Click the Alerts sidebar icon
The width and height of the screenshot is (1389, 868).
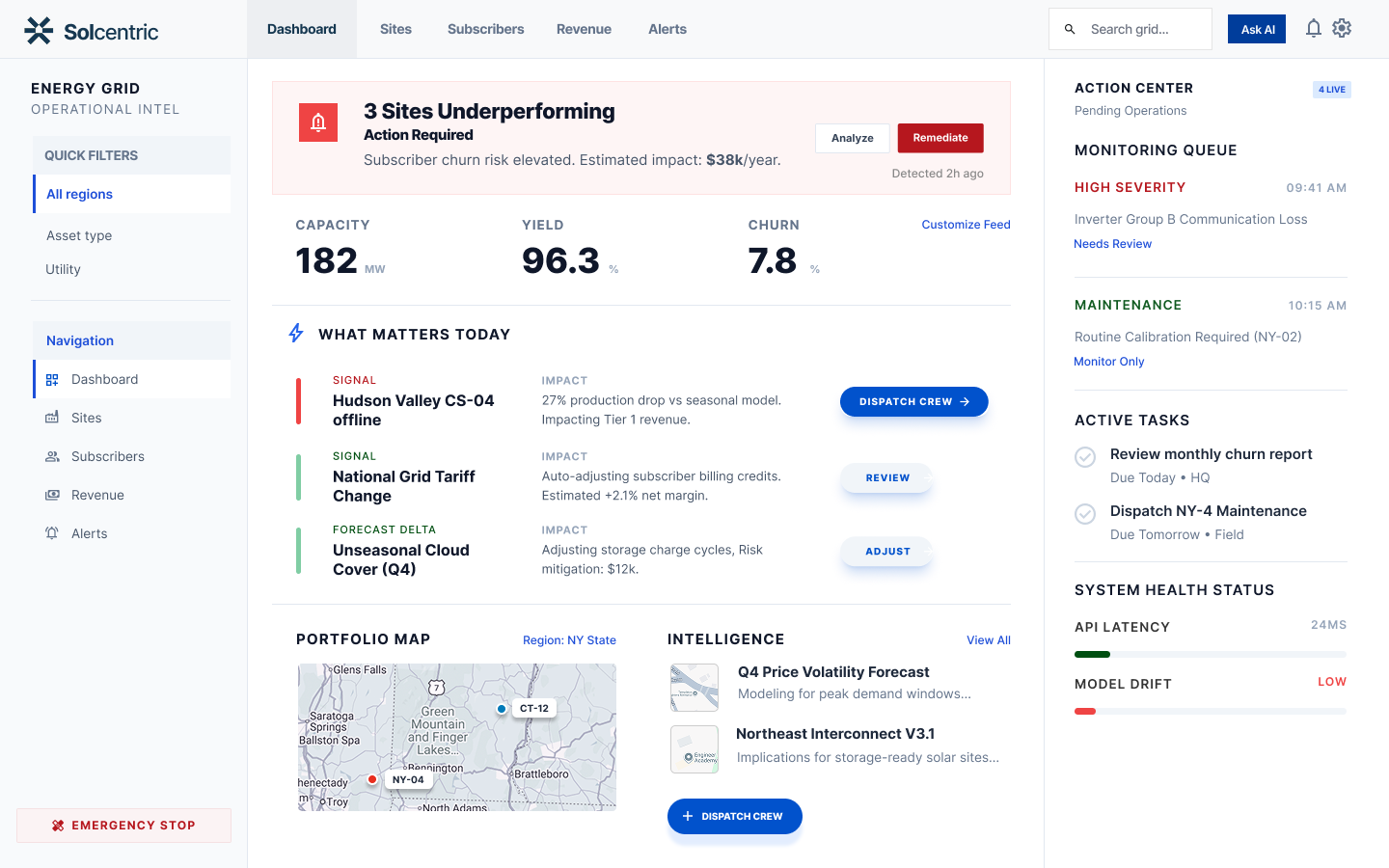click(x=52, y=533)
